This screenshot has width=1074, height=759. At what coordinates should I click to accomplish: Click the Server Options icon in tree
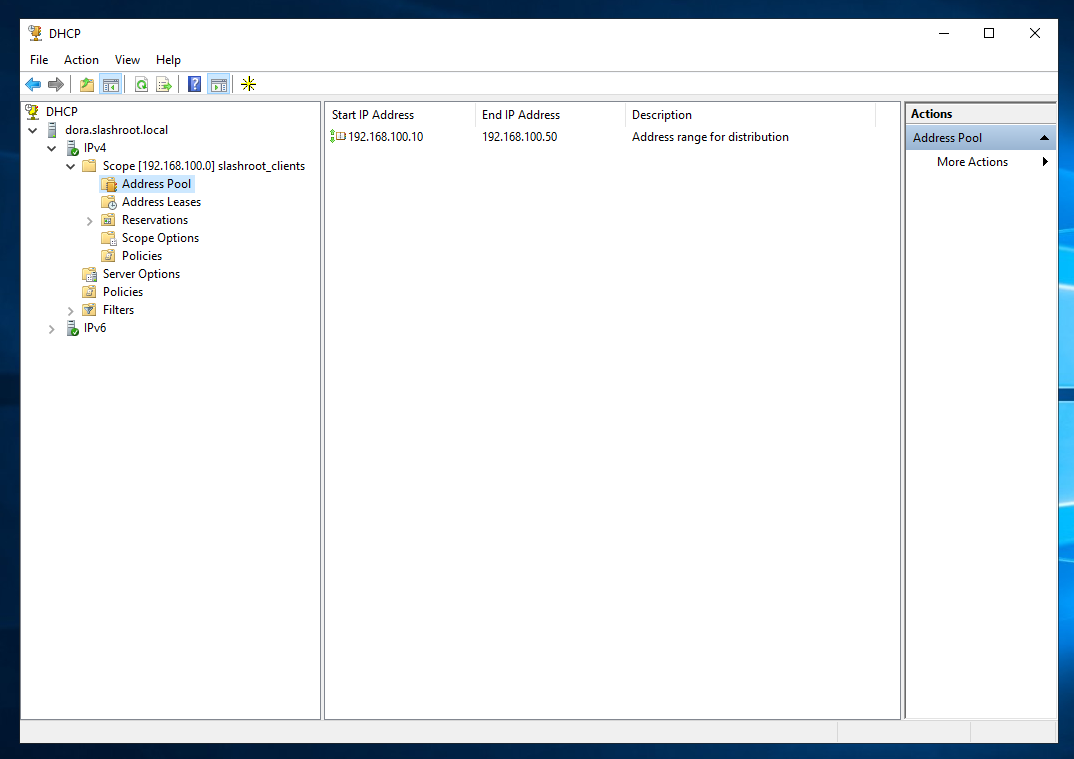coord(90,274)
